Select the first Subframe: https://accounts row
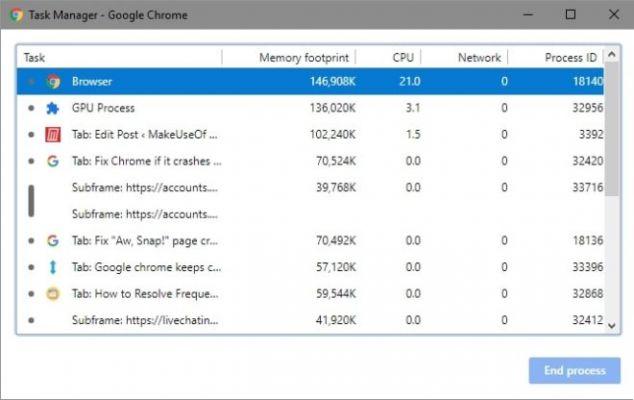The width and height of the screenshot is (634, 400). (310, 188)
